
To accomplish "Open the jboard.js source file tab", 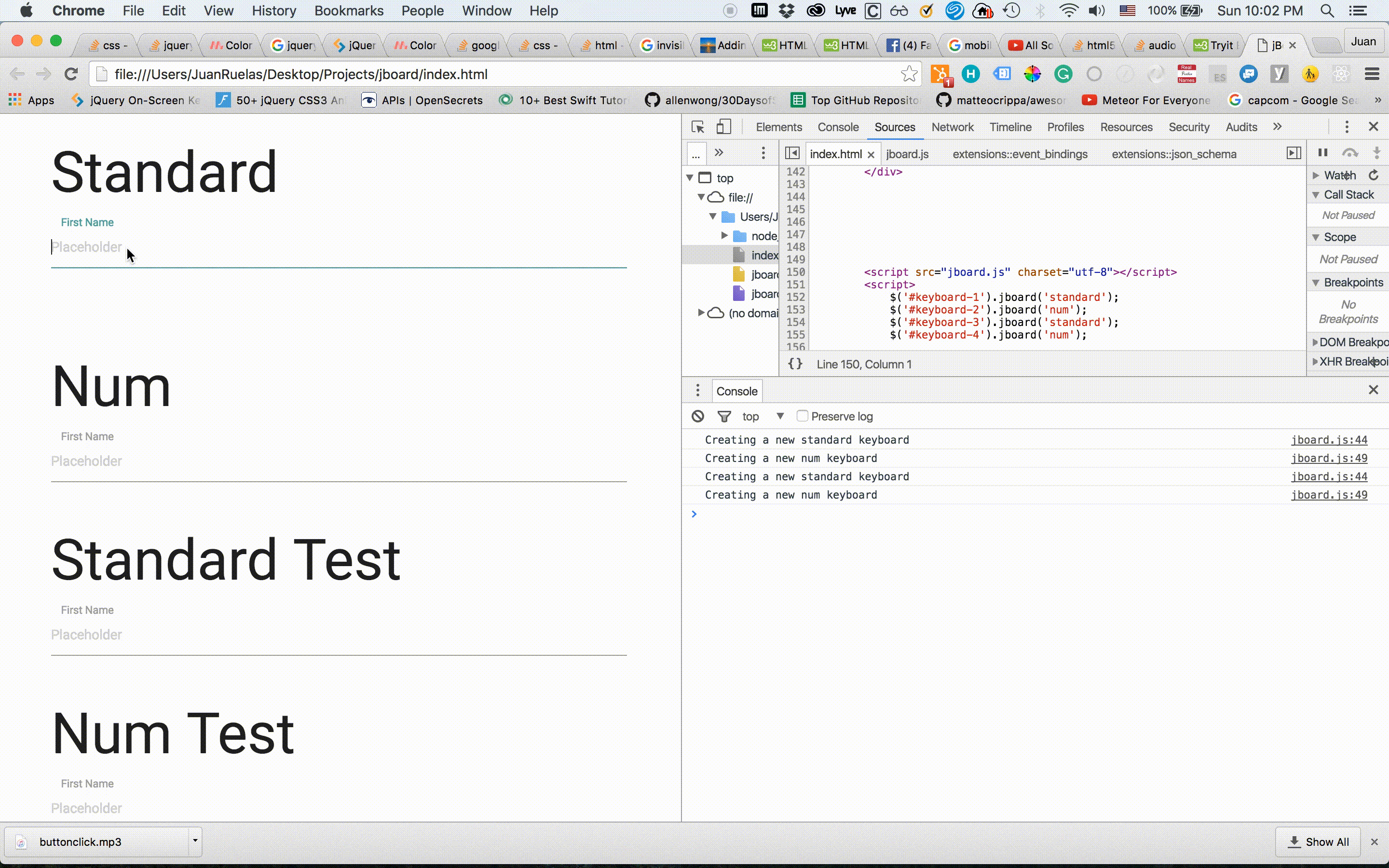I will pos(907,154).
